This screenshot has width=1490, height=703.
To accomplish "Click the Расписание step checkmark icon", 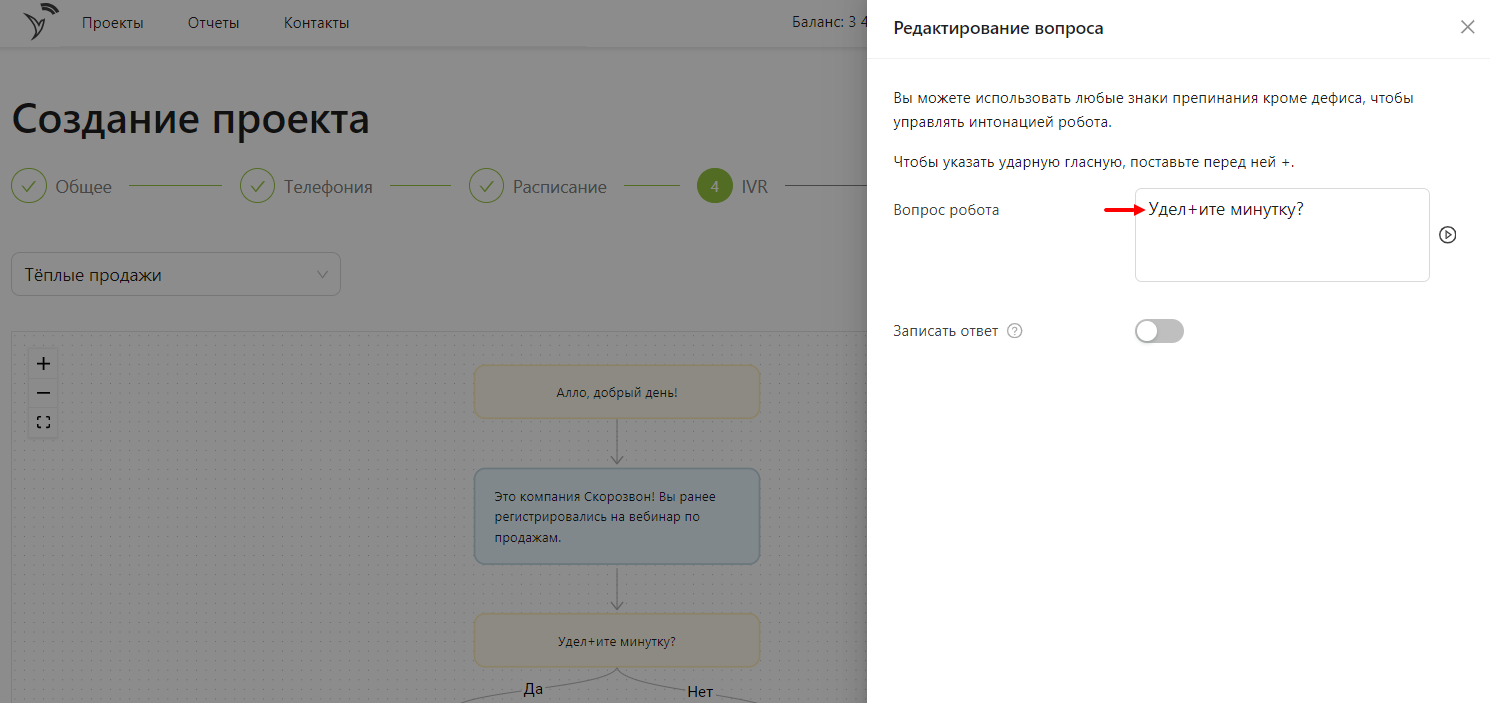I will (x=486, y=186).
